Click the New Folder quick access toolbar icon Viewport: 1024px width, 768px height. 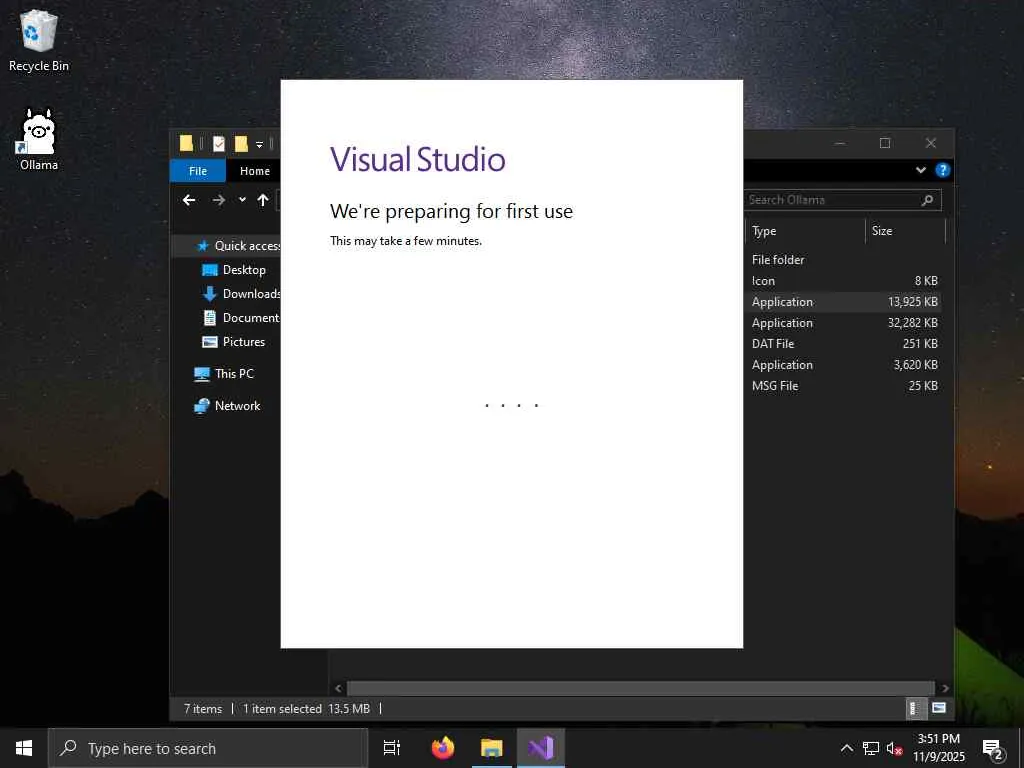(241, 144)
